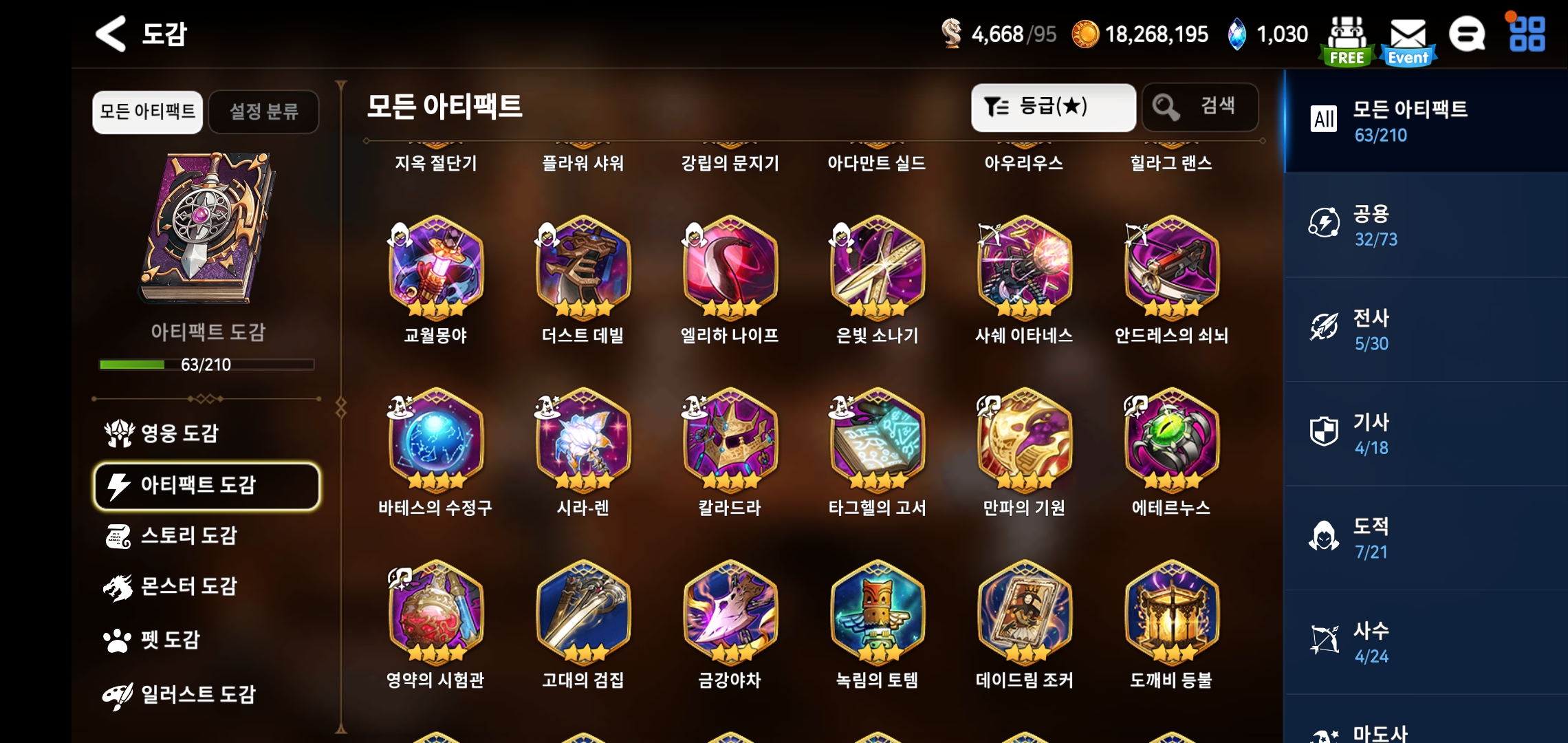1568x743 pixels.
Task: Click the artifact book thumbnail image
Action: [206, 228]
